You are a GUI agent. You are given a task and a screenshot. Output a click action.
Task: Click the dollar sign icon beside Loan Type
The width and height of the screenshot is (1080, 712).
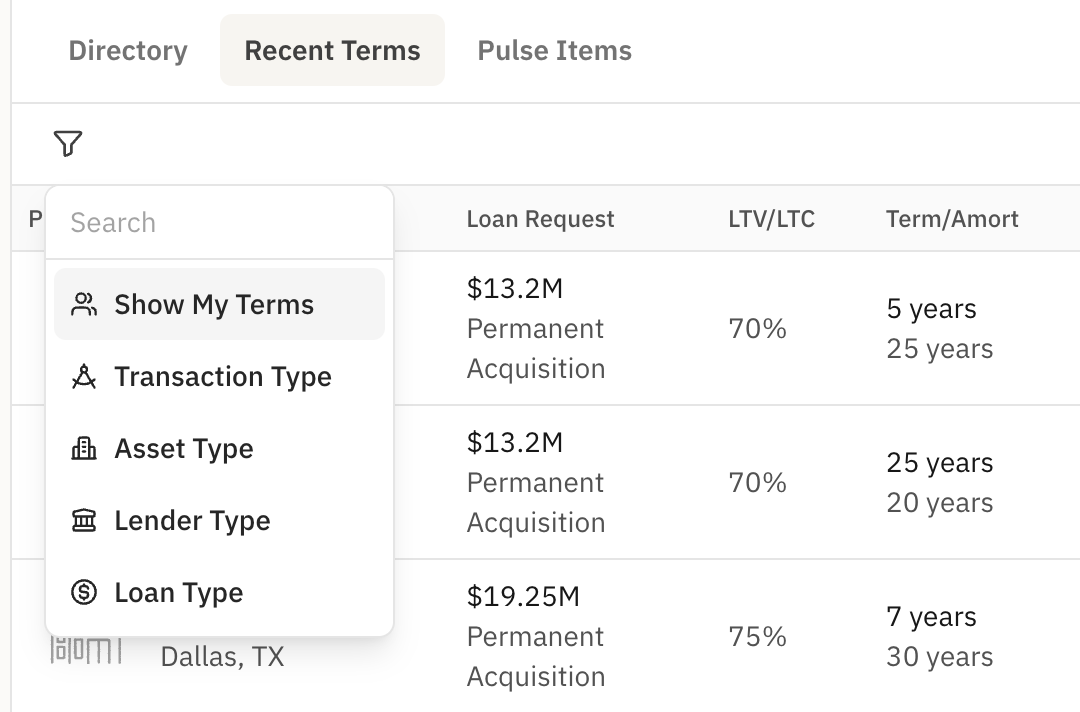click(x=82, y=593)
